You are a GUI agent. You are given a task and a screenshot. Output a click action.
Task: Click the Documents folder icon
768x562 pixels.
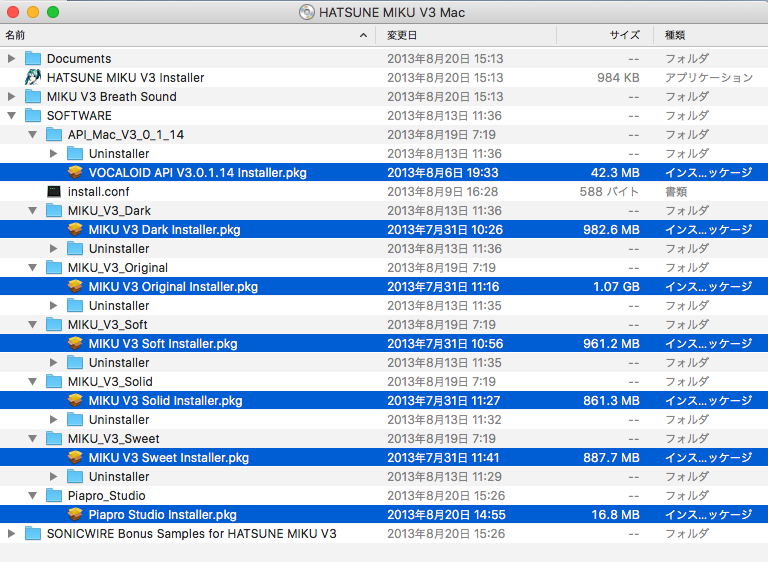(x=33, y=58)
